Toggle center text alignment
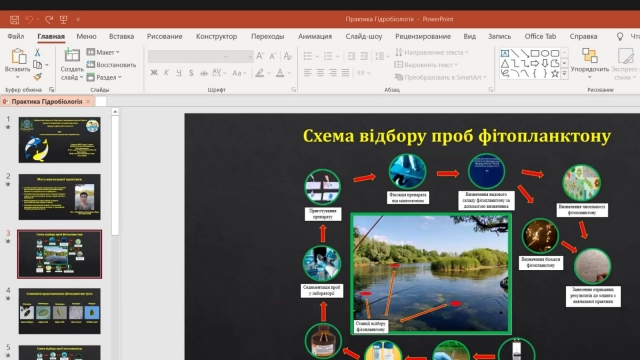Viewport: 640px width, 360px height. pos(320,73)
